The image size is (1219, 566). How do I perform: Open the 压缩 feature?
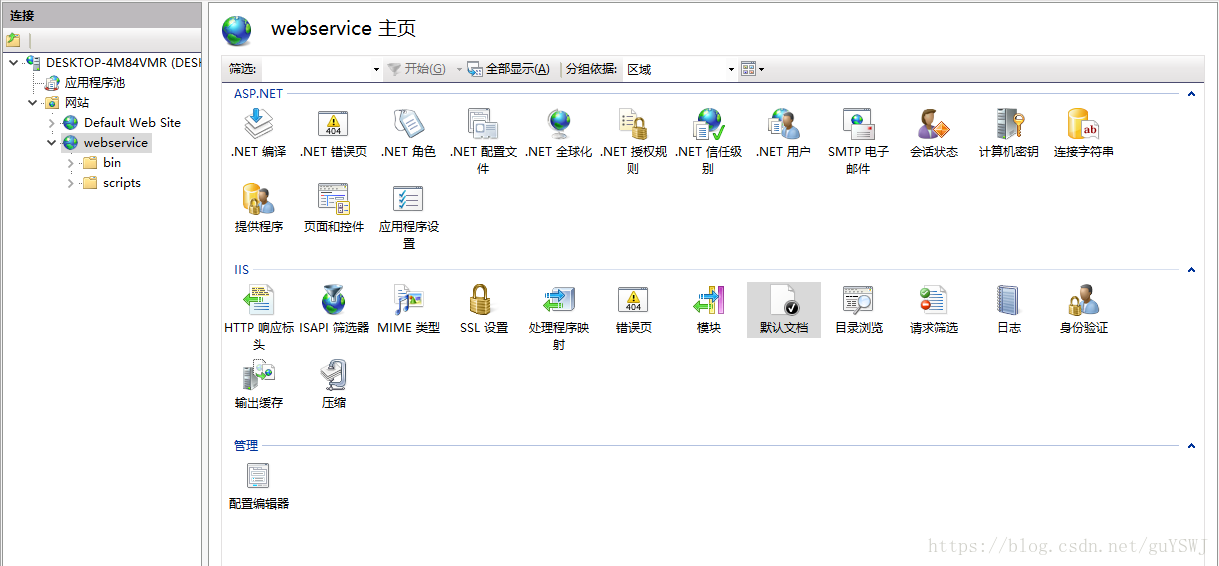point(333,384)
